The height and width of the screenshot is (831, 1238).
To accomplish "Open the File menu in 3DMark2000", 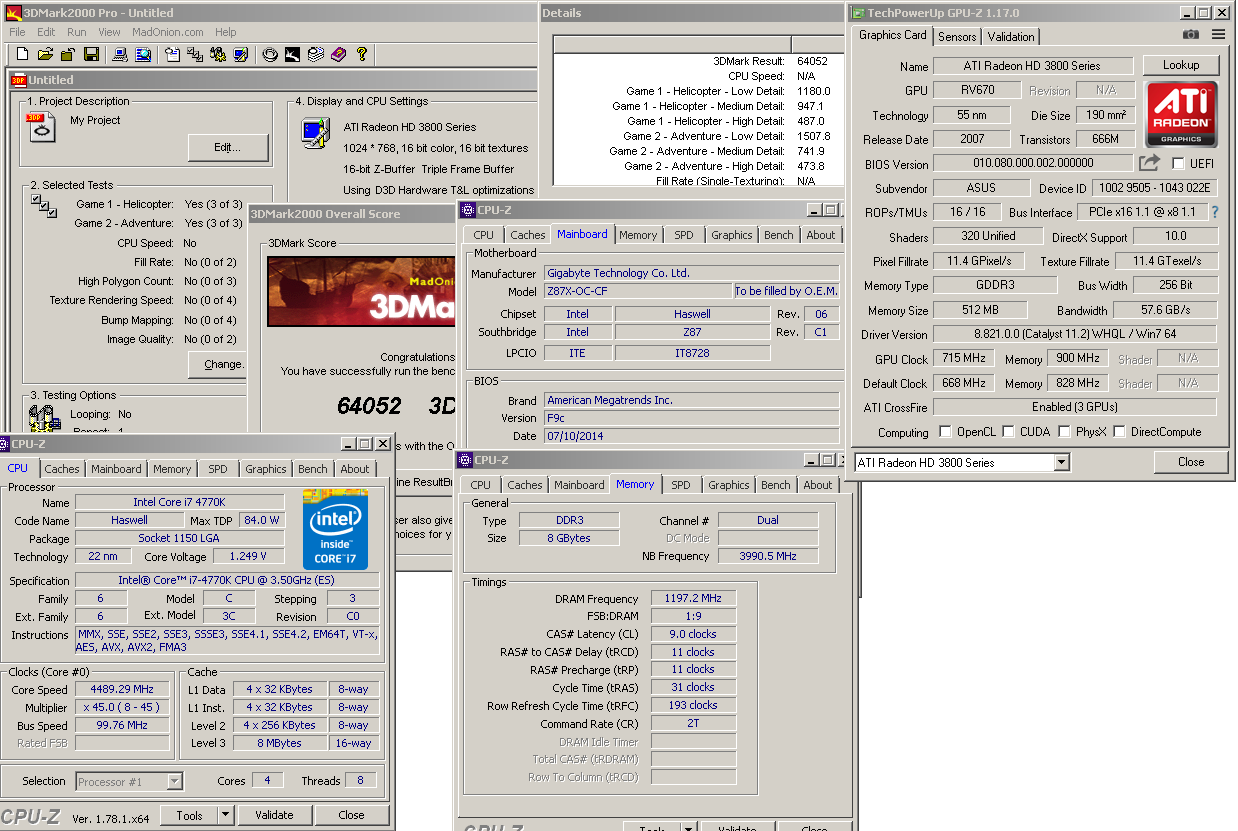I will (18, 32).
